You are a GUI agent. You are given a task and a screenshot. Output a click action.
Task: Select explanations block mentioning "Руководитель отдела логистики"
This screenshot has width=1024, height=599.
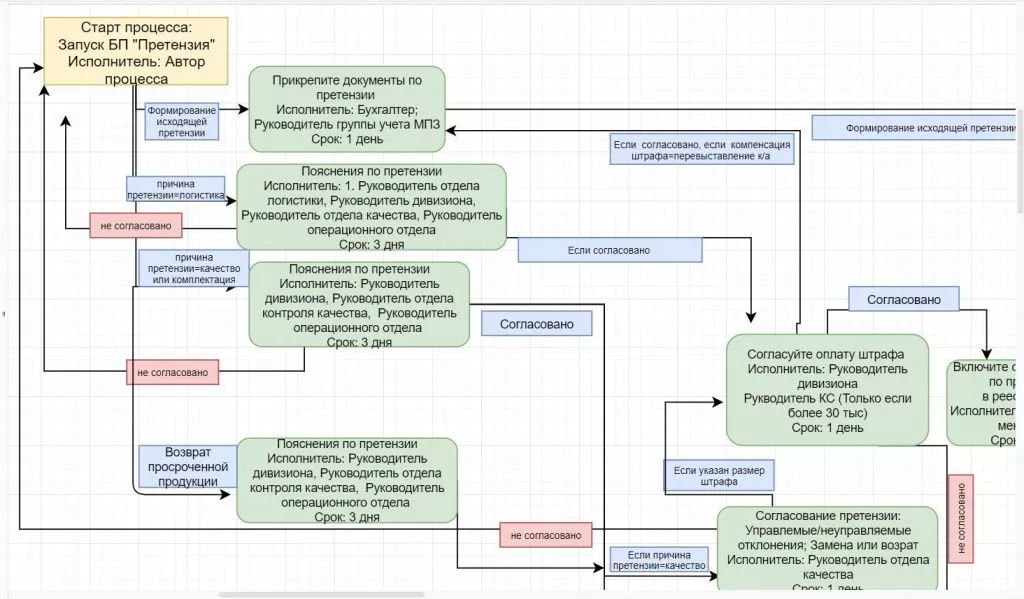pyautogui.click(x=371, y=207)
